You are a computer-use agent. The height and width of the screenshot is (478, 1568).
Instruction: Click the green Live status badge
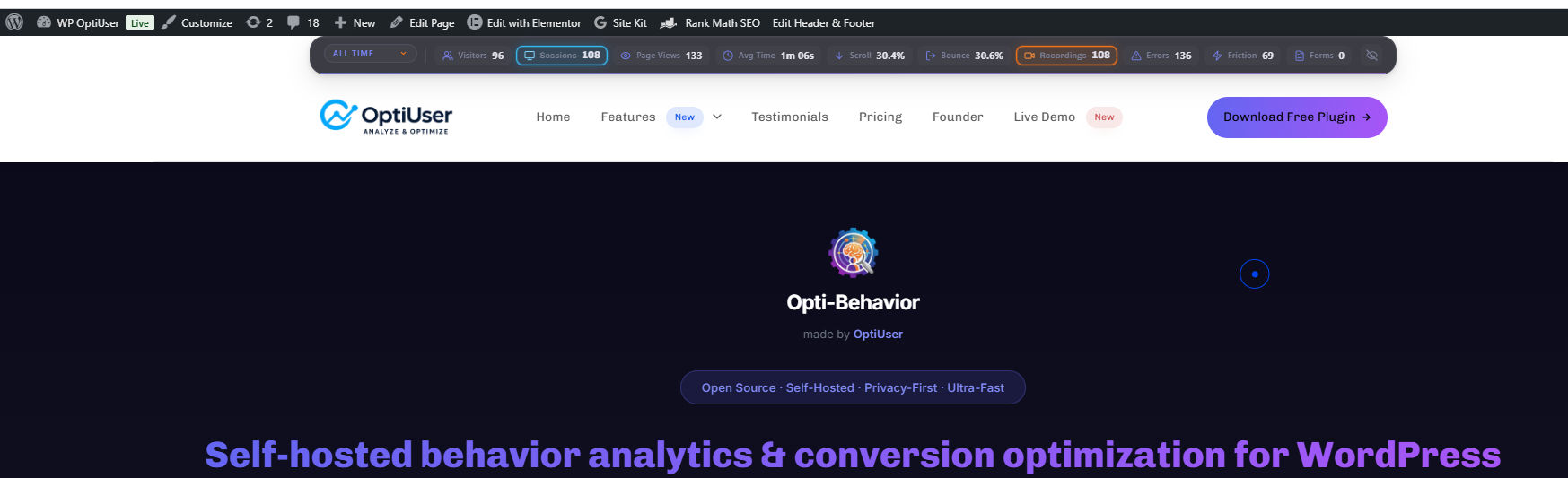coord(140,22)
